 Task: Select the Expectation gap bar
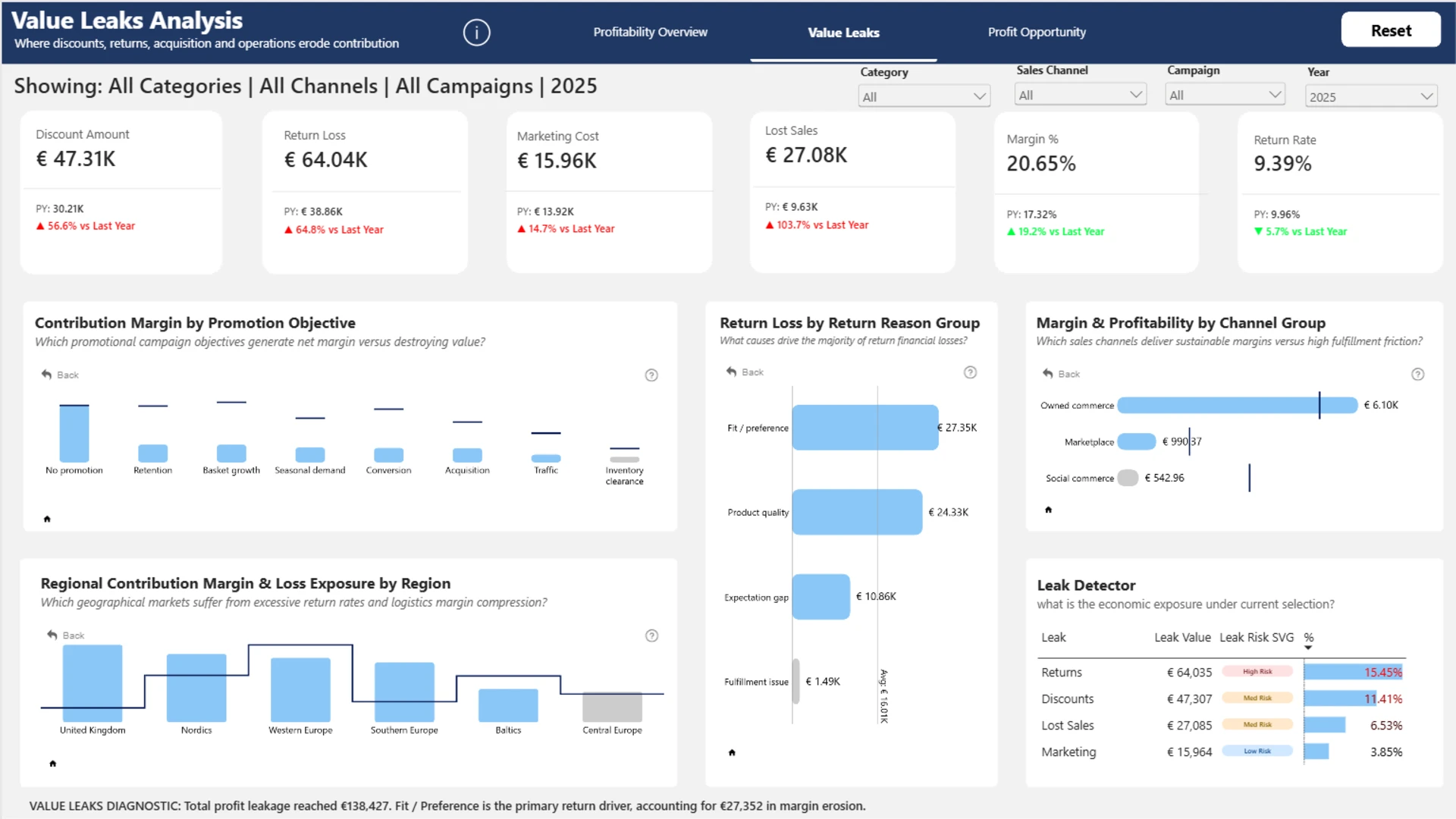[821, 597]
